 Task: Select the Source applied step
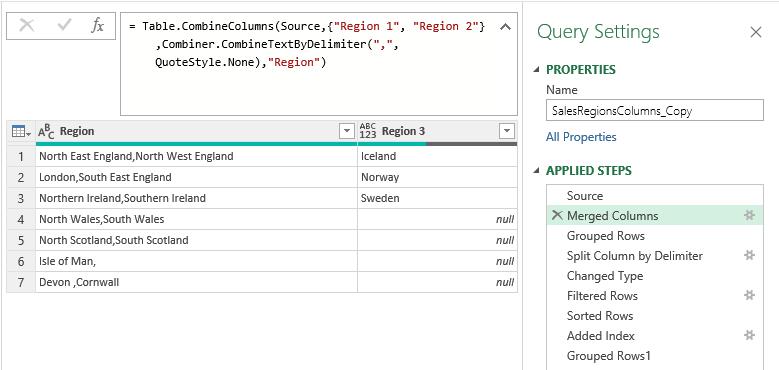pyautogui.click(x=654, y=196)
